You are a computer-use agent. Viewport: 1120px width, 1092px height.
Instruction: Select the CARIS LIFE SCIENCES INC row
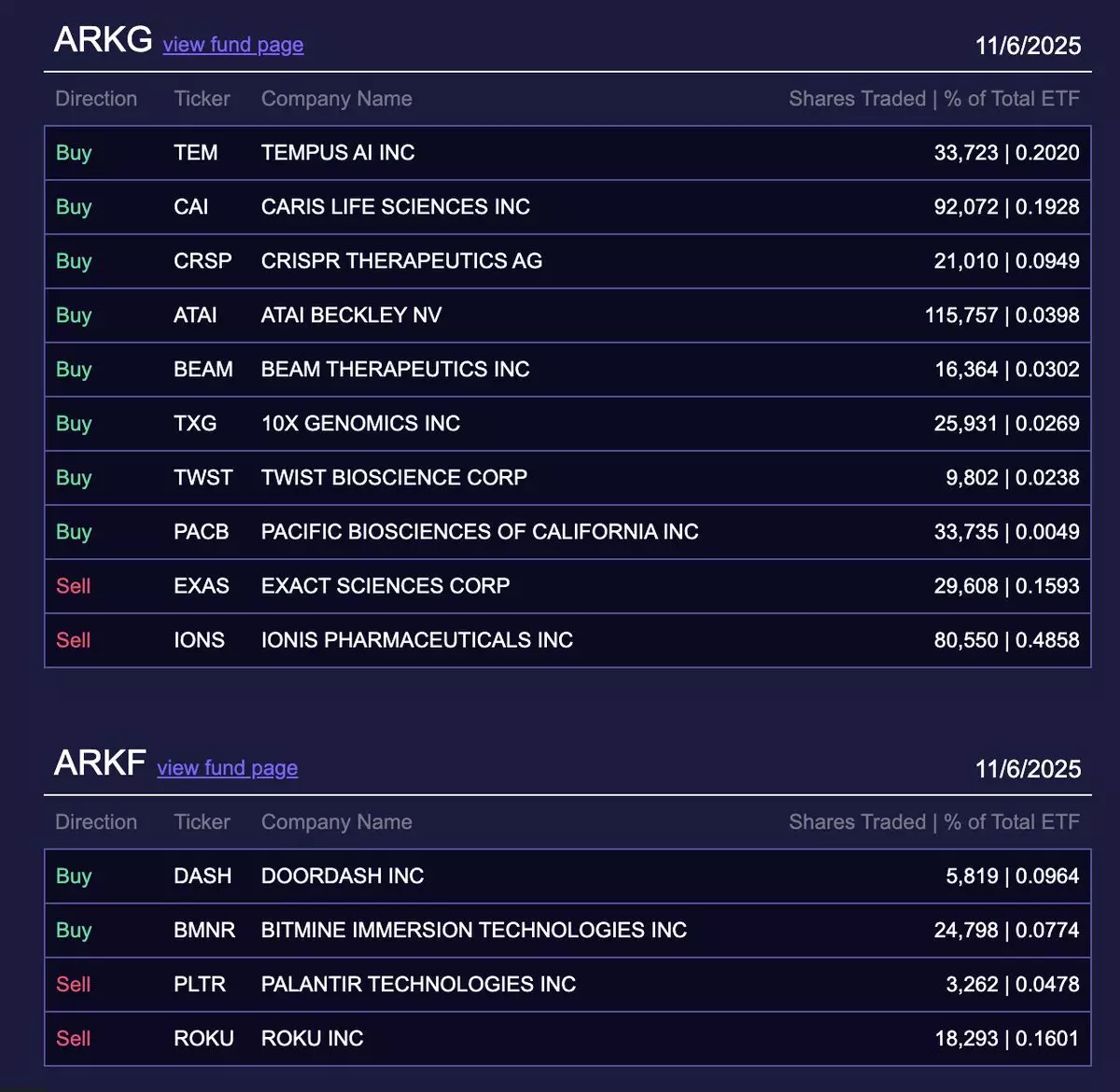coord(395,207)
